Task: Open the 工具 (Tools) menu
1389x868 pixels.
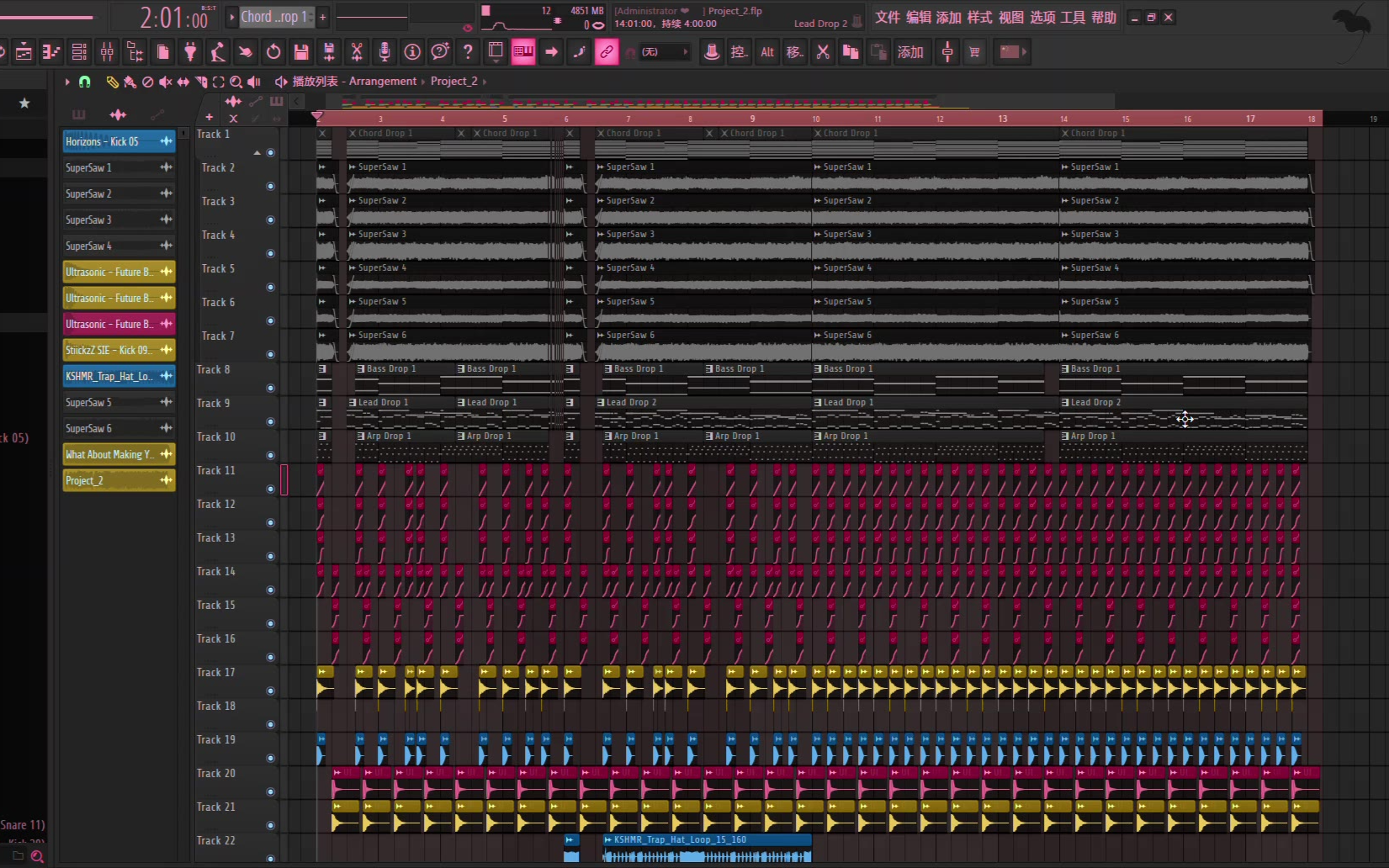Action: pos(1073,18)
